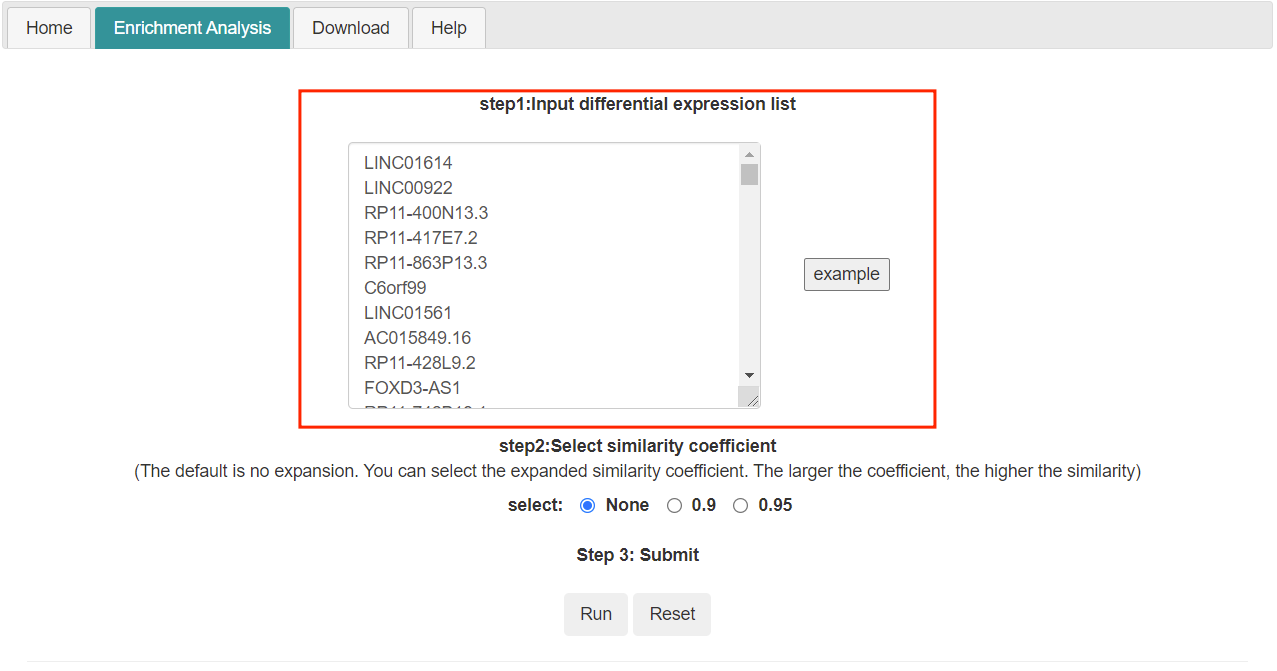Screen dimensions: 1277x671
Task: Click the textarea scrollbar thumb
Action: click(x=749, y=175)
